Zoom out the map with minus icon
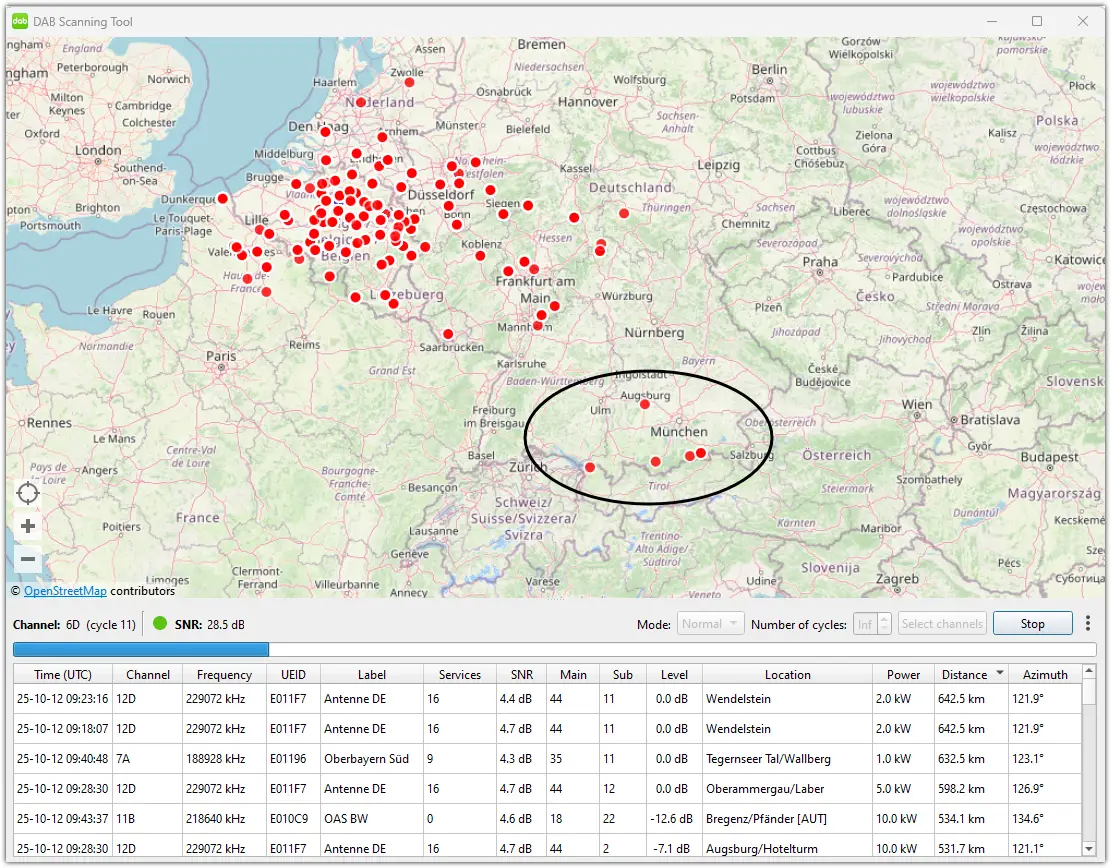The height and width of the screenshot is (868, 1111). click(x=28, y=559)
